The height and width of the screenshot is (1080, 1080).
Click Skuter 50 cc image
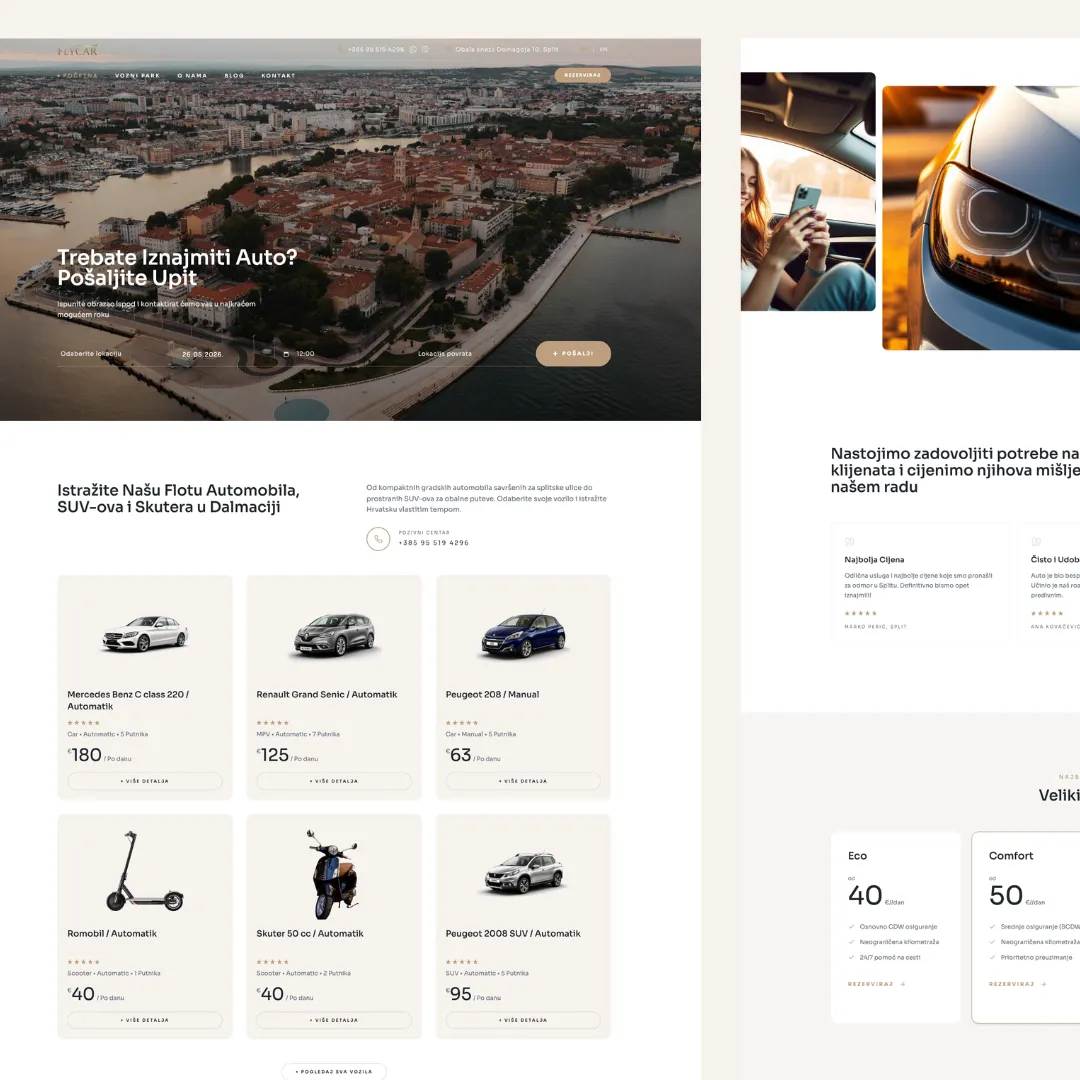coord(334,874)
